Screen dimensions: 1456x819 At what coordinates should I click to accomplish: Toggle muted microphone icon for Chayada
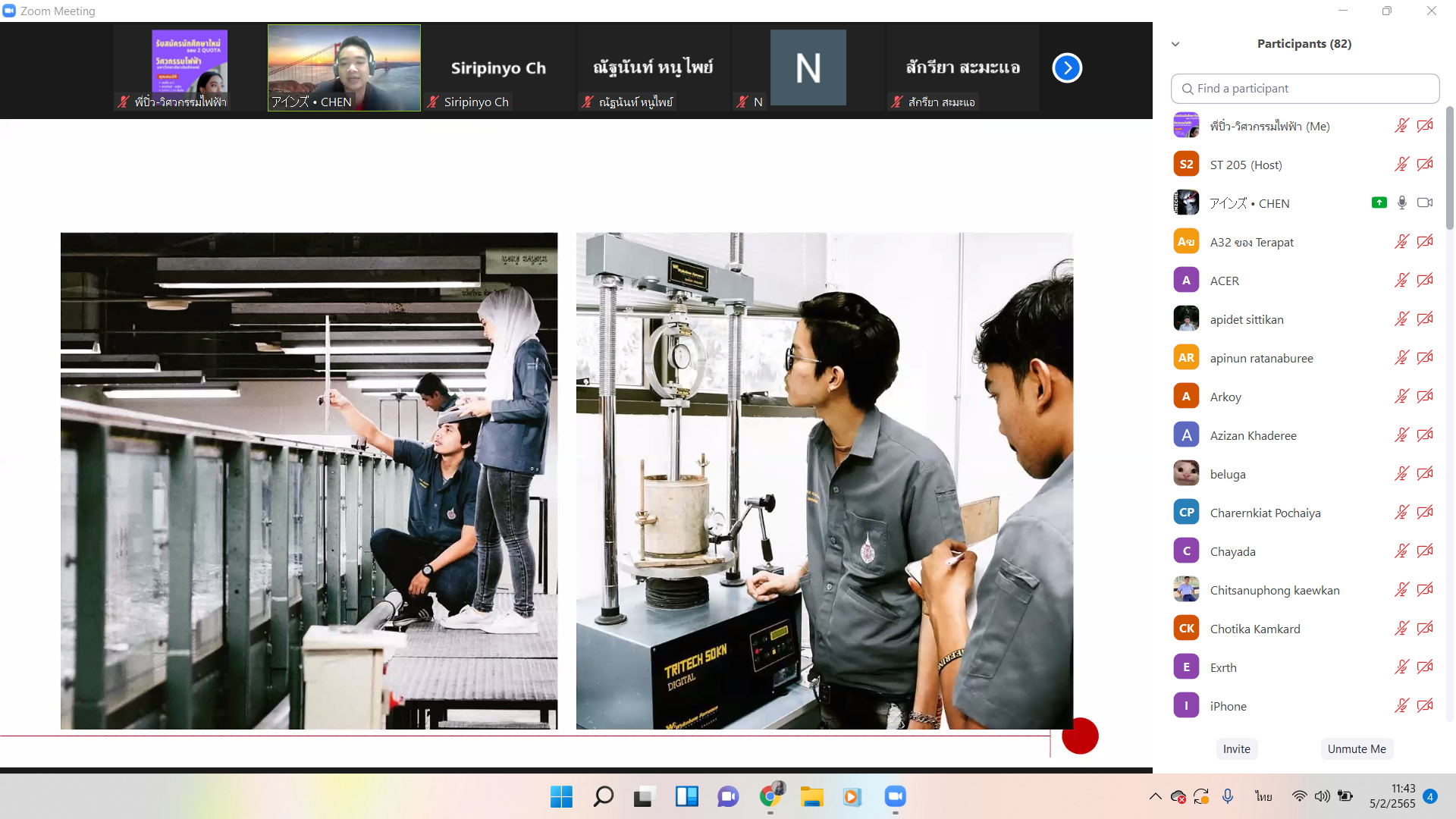pos(1401,551)
